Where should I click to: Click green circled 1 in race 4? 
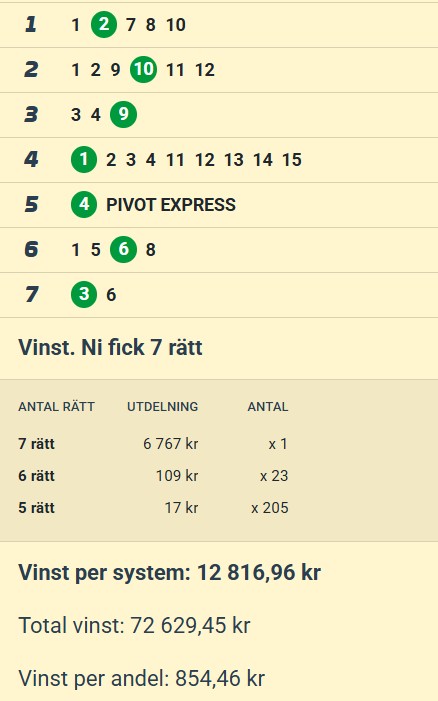[84, 160]
